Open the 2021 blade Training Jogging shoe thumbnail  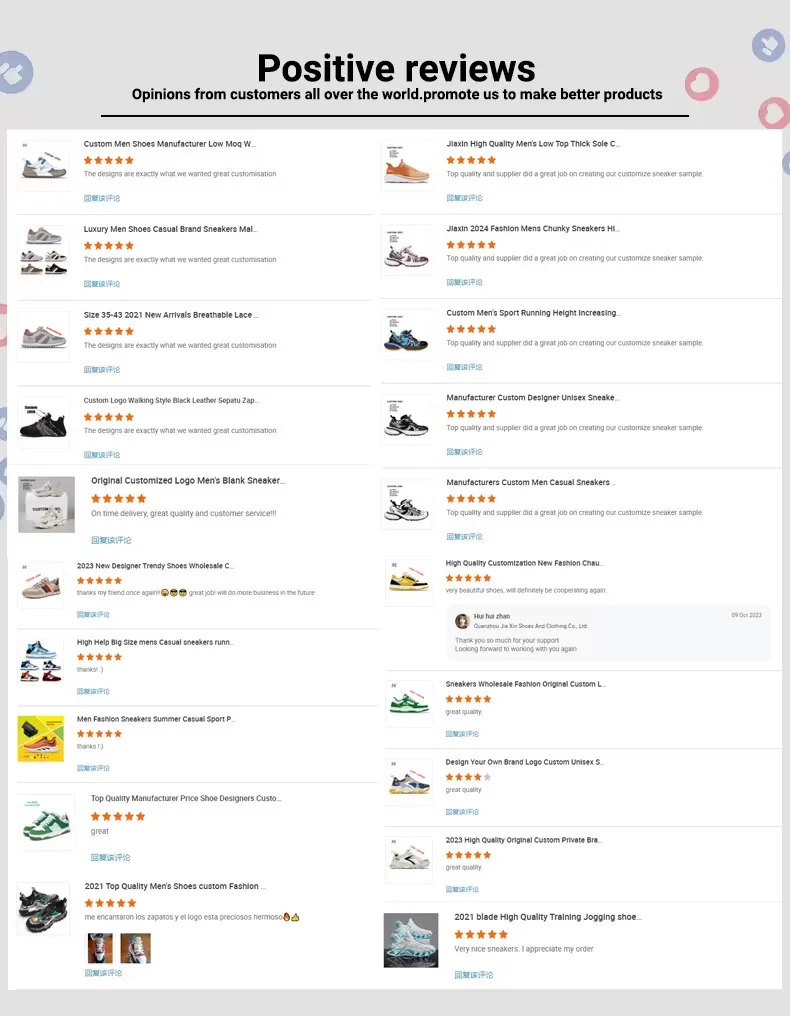[411, 940]
